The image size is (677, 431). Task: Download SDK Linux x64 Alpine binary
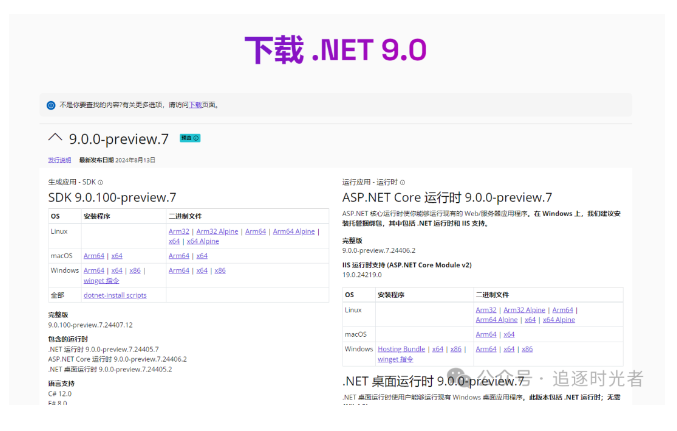203,241
